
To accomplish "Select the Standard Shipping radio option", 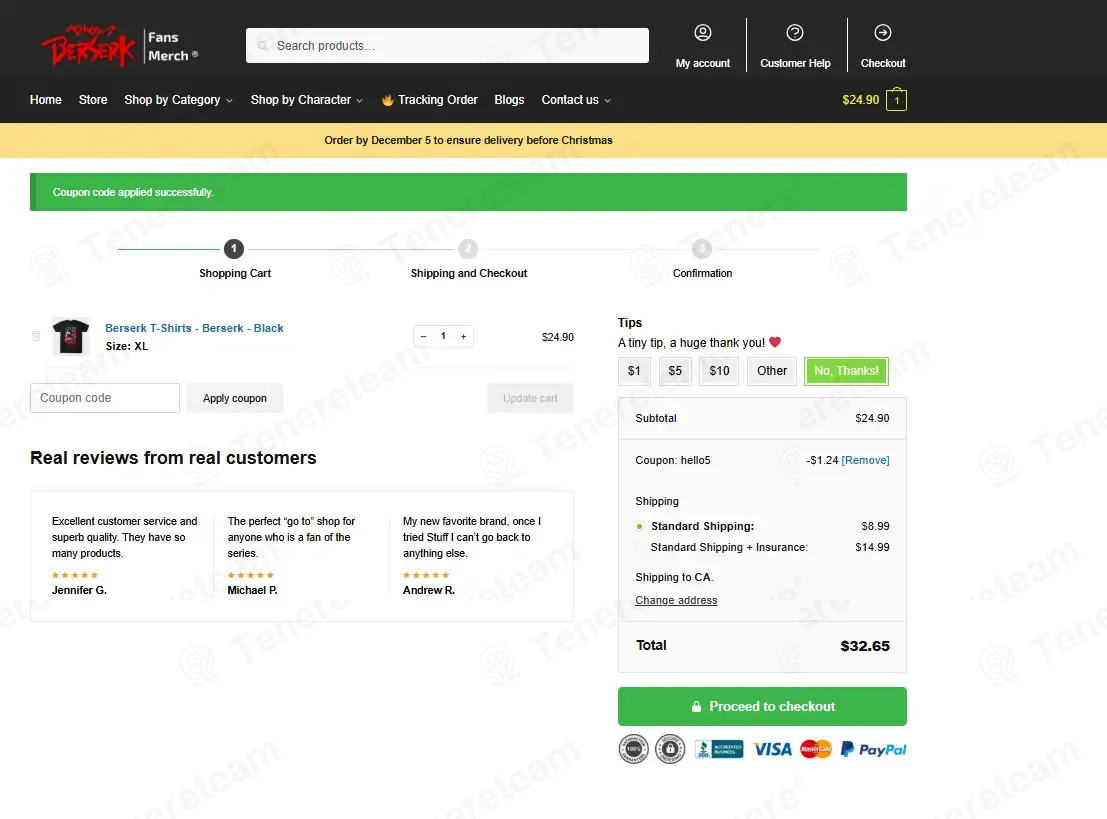I will point(640,526).
